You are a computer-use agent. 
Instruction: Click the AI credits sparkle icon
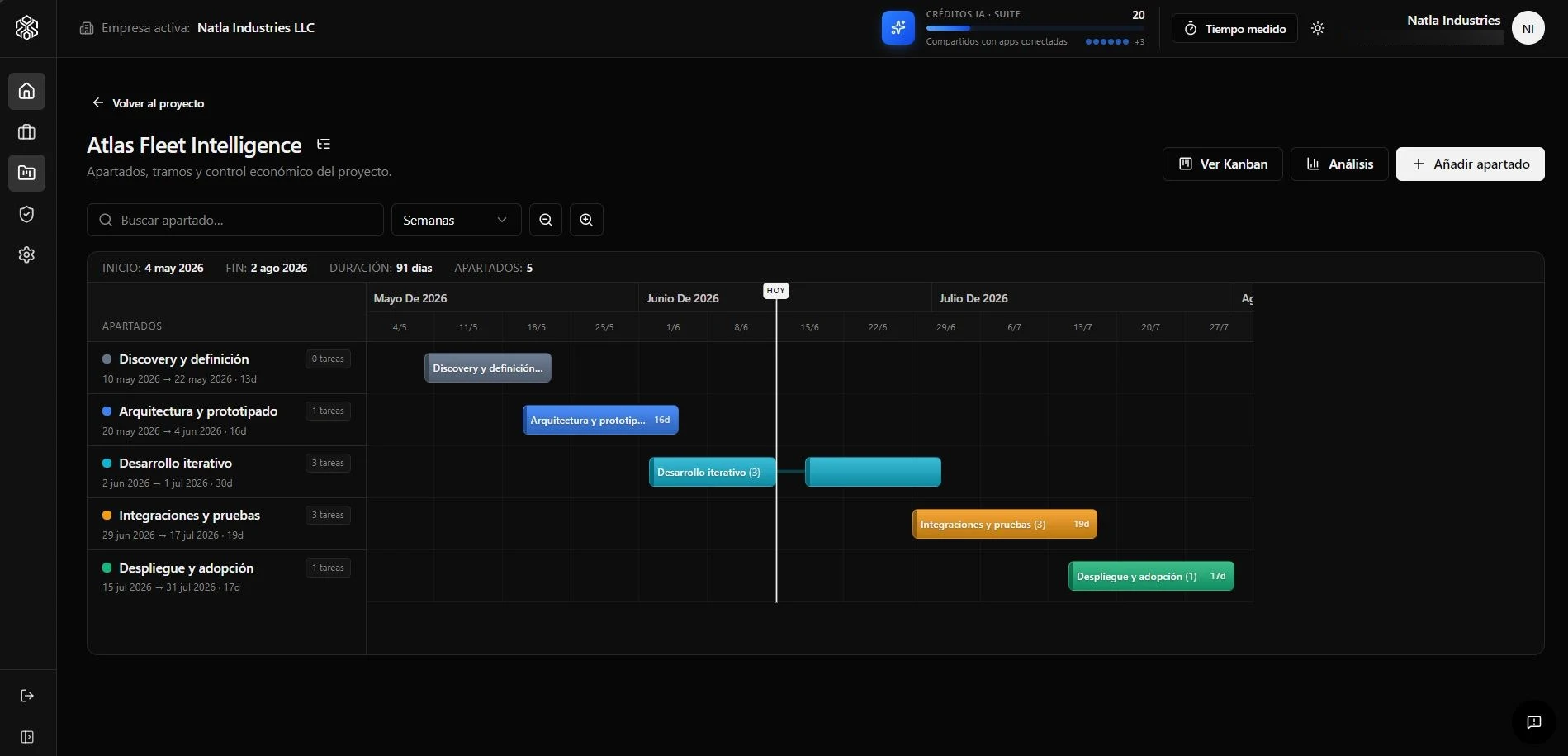[898, 28]
